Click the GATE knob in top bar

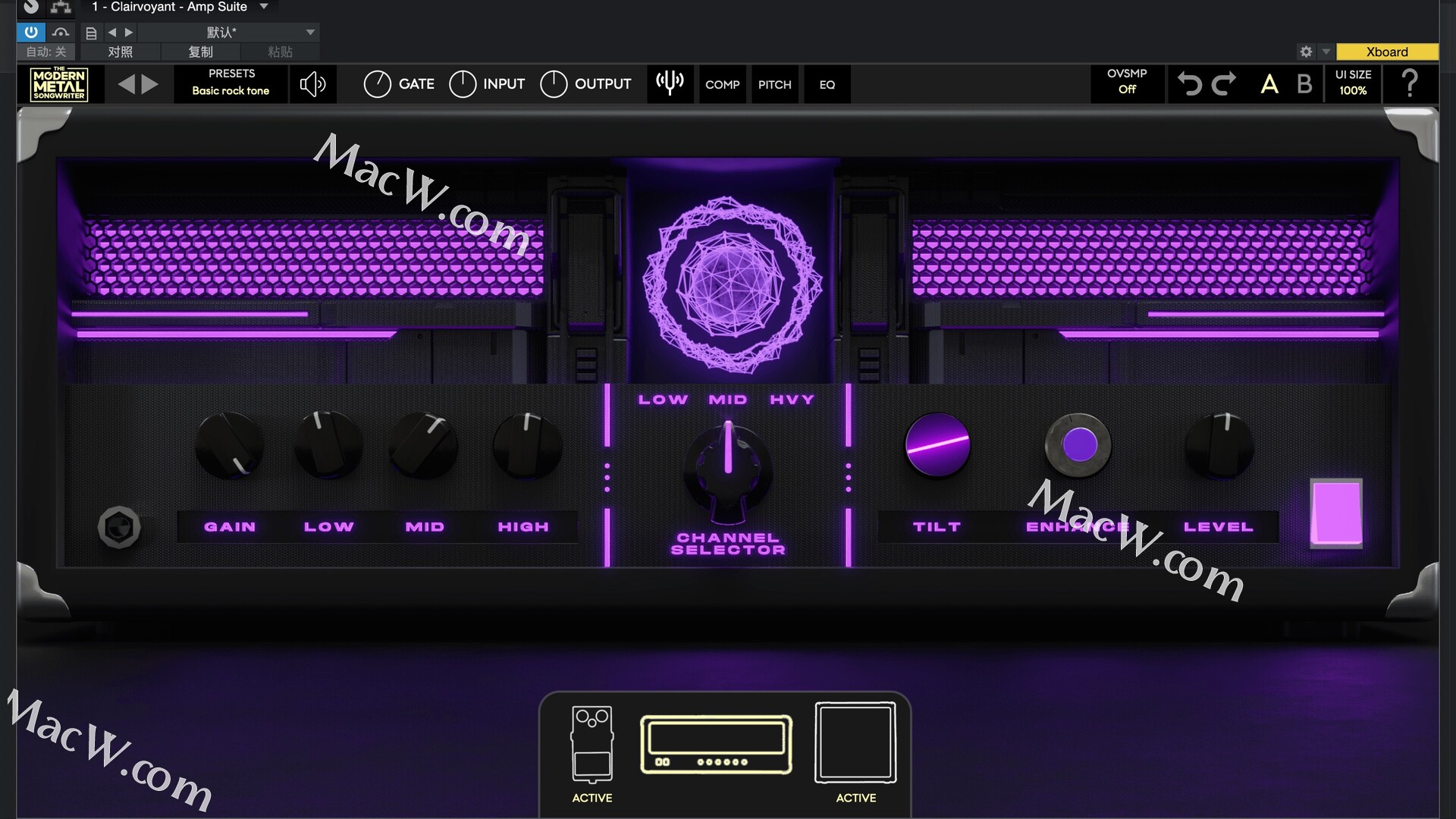[377, 84]
